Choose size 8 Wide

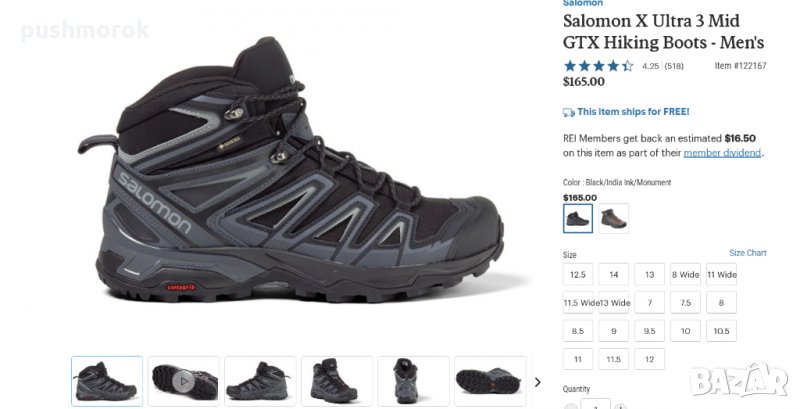point(685,274)
